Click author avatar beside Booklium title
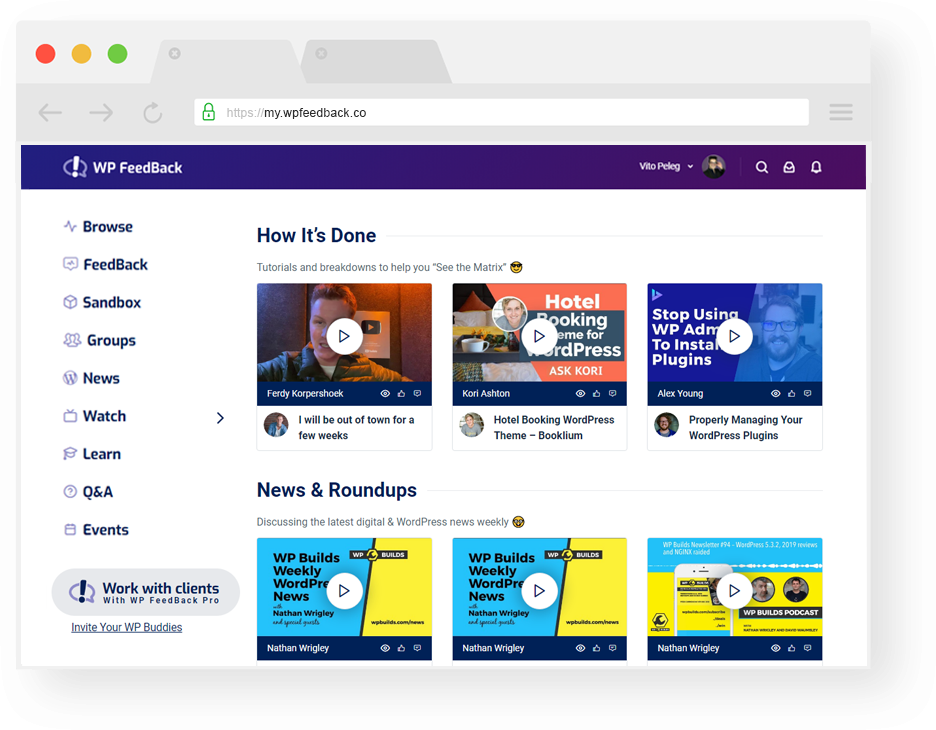Viewport: 936px width, 730px height. coord(472,425)
